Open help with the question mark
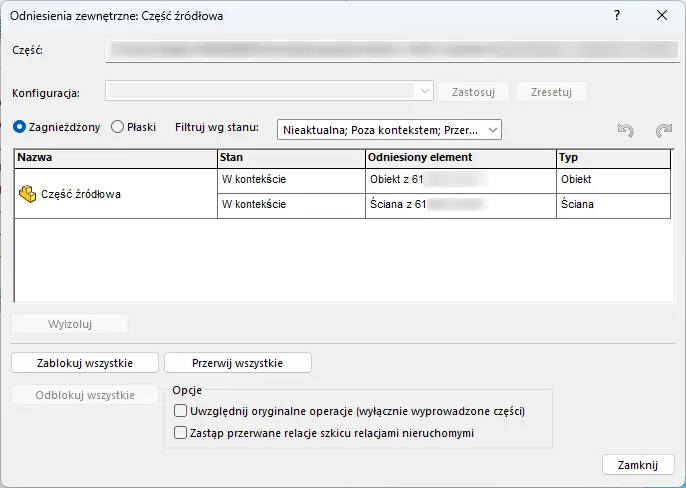 [x=617, y=15]
